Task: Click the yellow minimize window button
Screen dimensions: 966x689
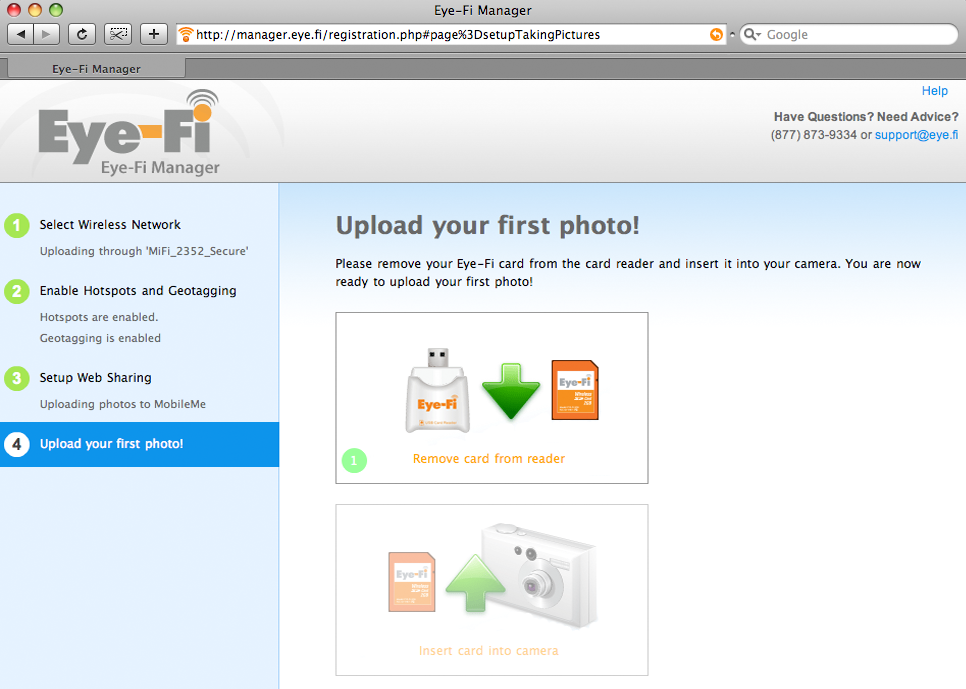Action: pyautogui.click(x=35, y=9)
